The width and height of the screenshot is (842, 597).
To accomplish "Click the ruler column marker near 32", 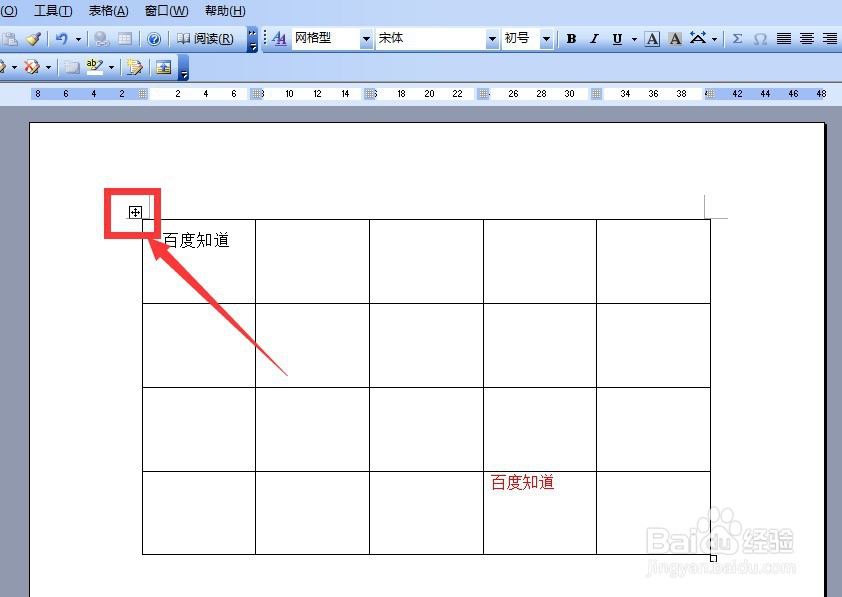I will (596, 94).
